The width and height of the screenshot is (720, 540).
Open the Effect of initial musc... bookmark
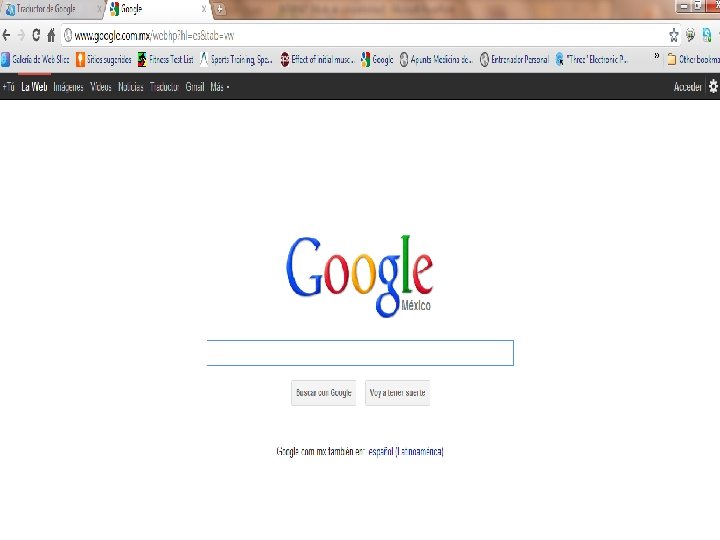[x=317, y=59]
